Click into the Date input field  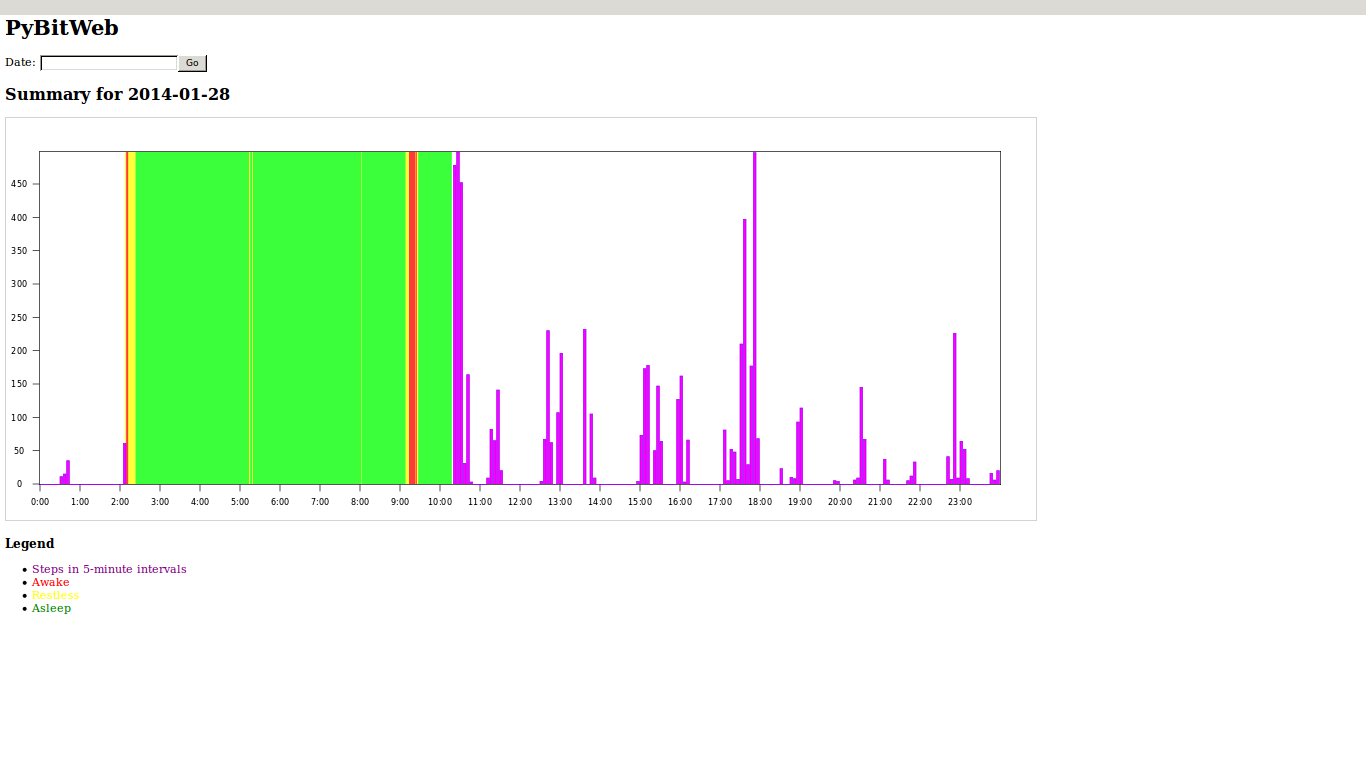[108, 63]
